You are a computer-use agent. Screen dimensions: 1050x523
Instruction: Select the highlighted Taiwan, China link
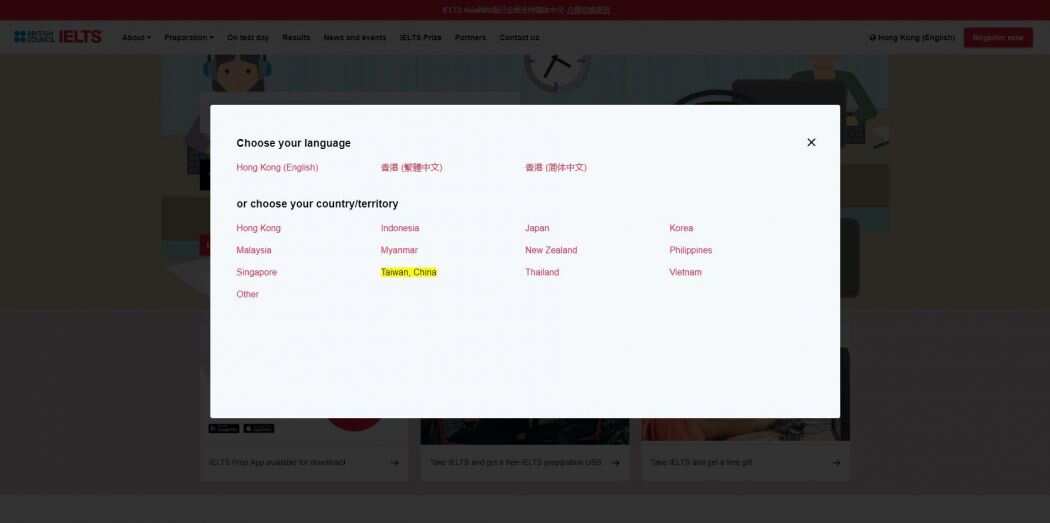(x=408, y=273)
